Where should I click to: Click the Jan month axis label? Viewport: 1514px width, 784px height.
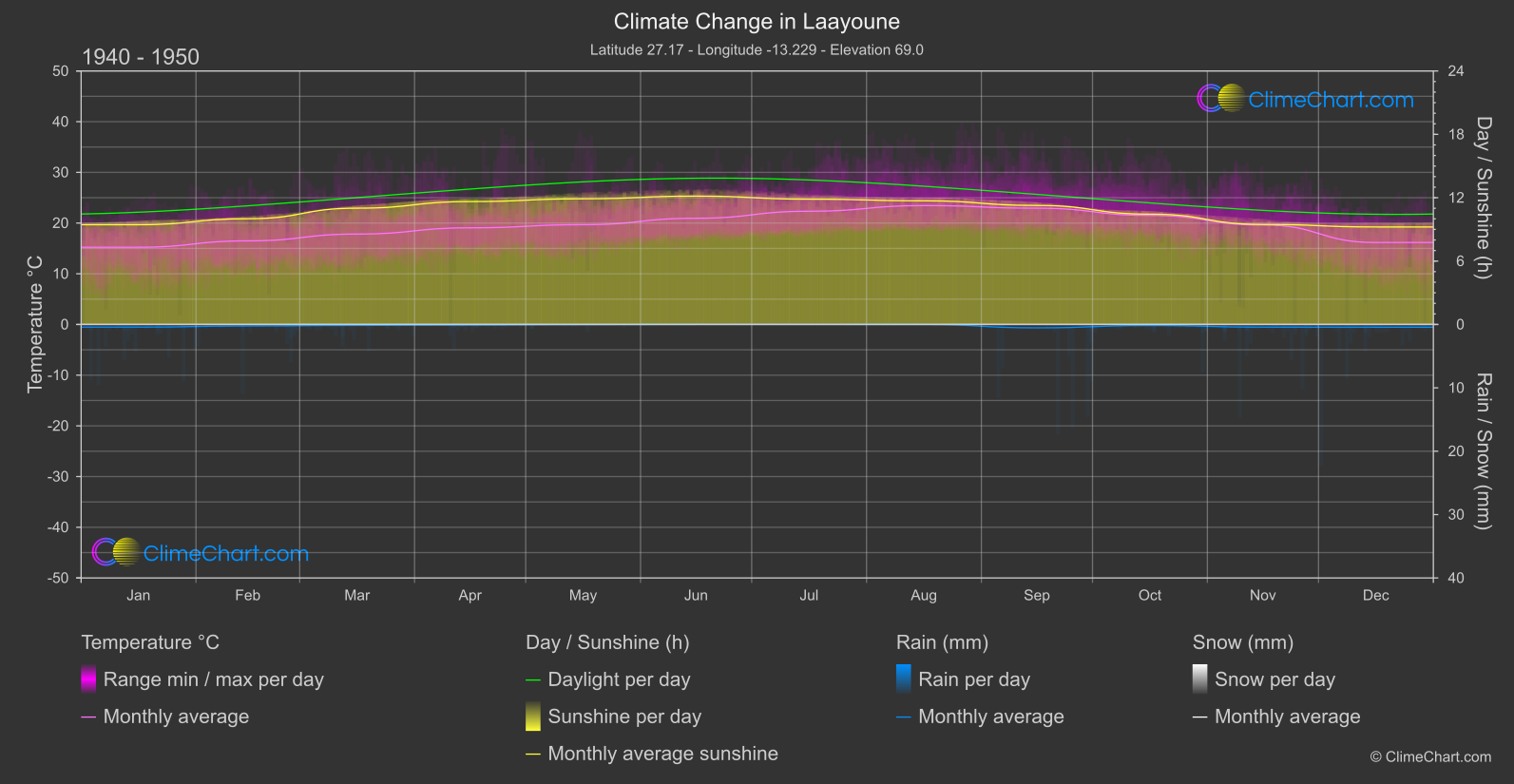coord(139,595)
